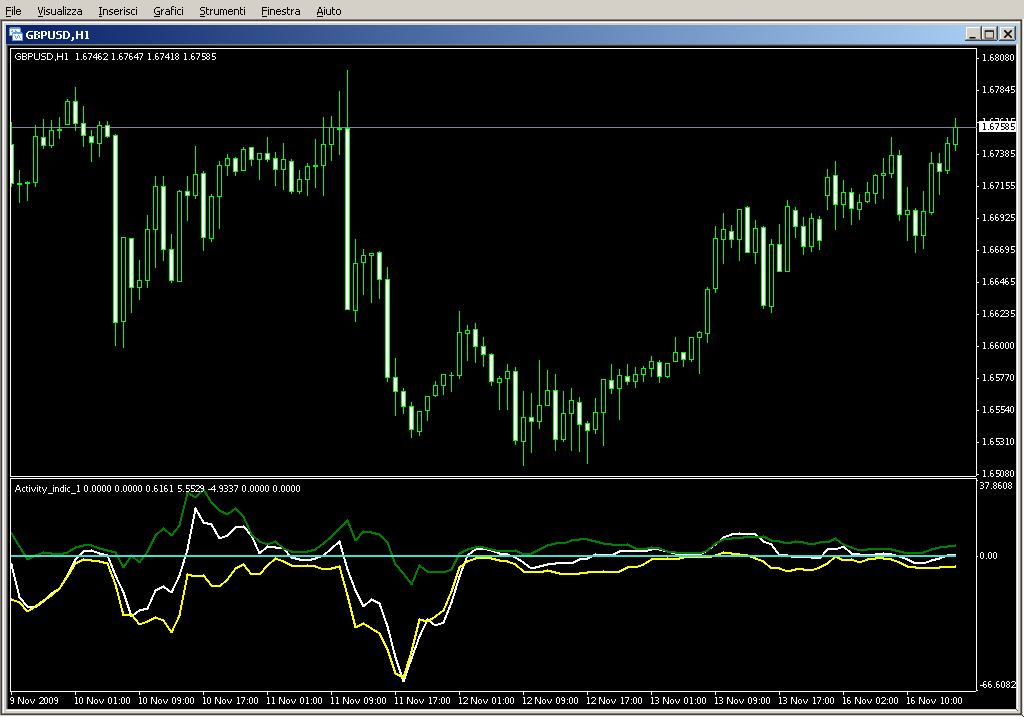This screenshot has height=717, width=1024.
Task: Open the Finestra menu
Action: [280, 11]
